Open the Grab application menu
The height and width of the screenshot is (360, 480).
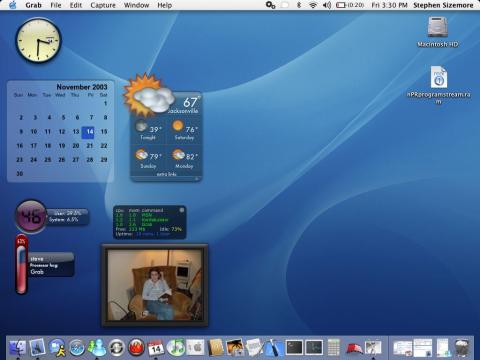pos(33,5)
